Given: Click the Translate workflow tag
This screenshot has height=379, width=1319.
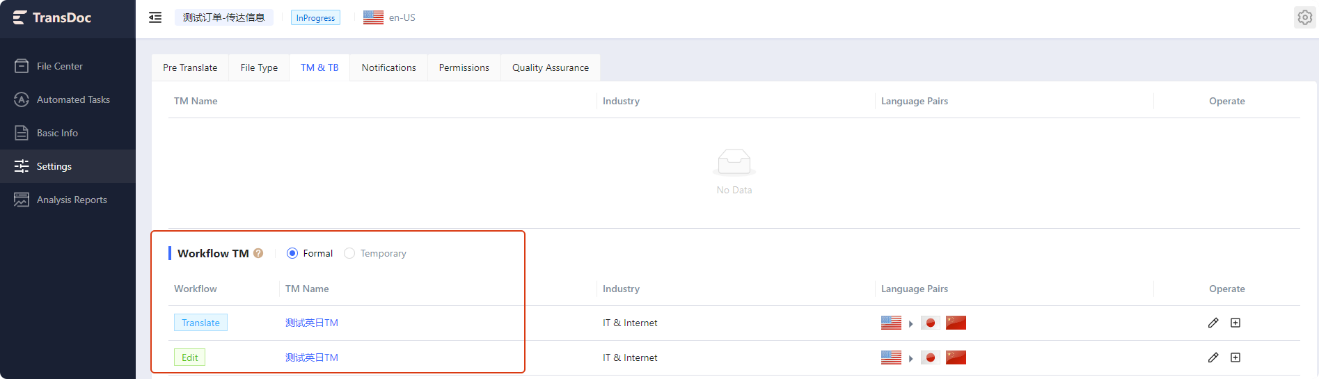Looking at the screenshot, I should pyautogui.click(x=201, y=323).
